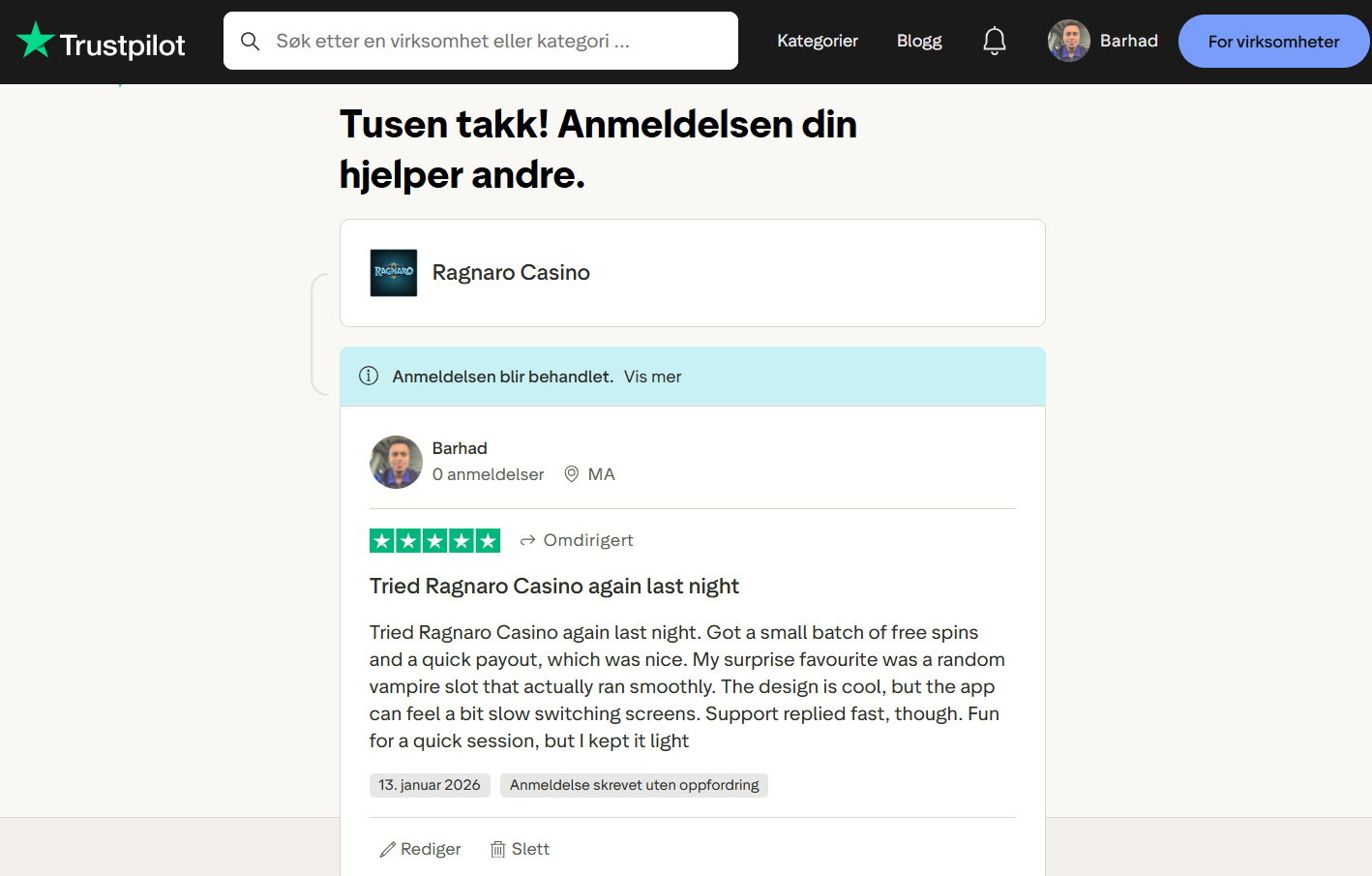The image size is (1372, 876).
Task: Click the reviewer's profile picture
Action: 396,462
